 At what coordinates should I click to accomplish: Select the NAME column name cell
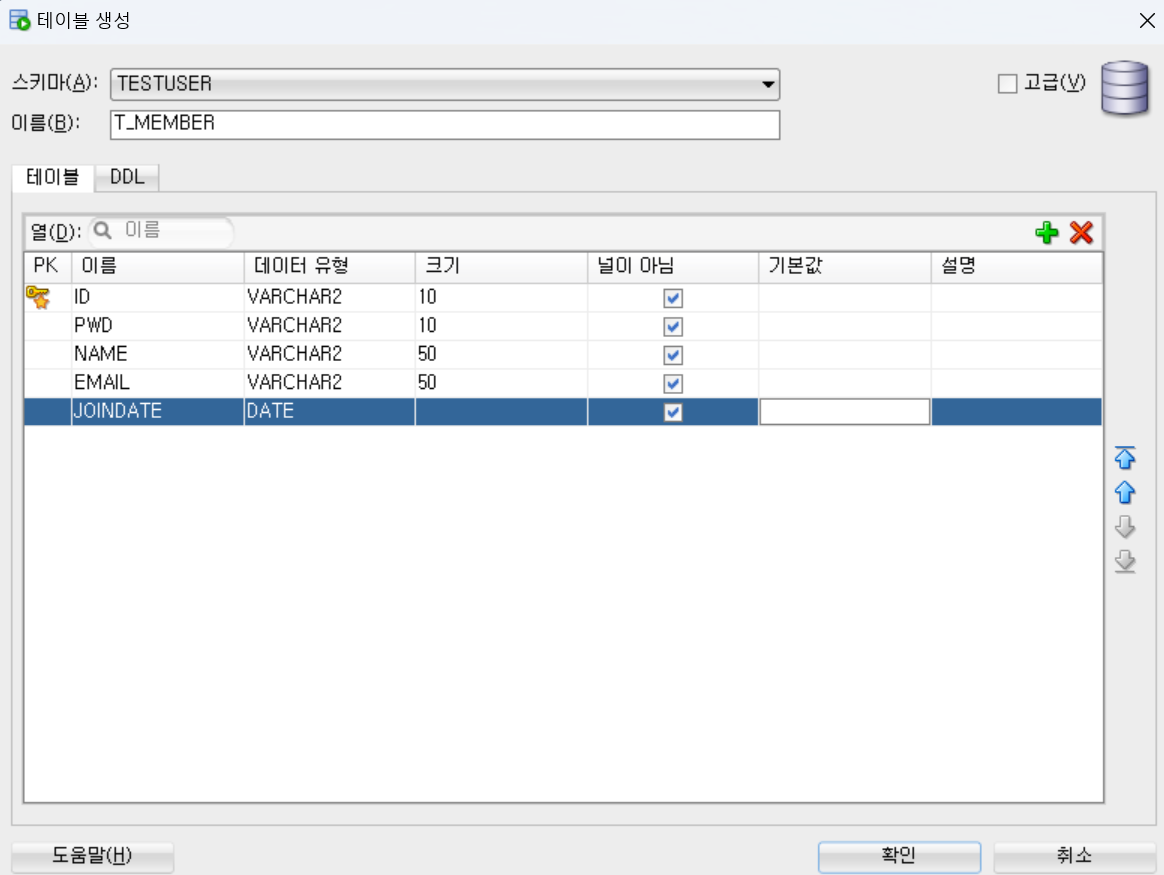(157, 355)
